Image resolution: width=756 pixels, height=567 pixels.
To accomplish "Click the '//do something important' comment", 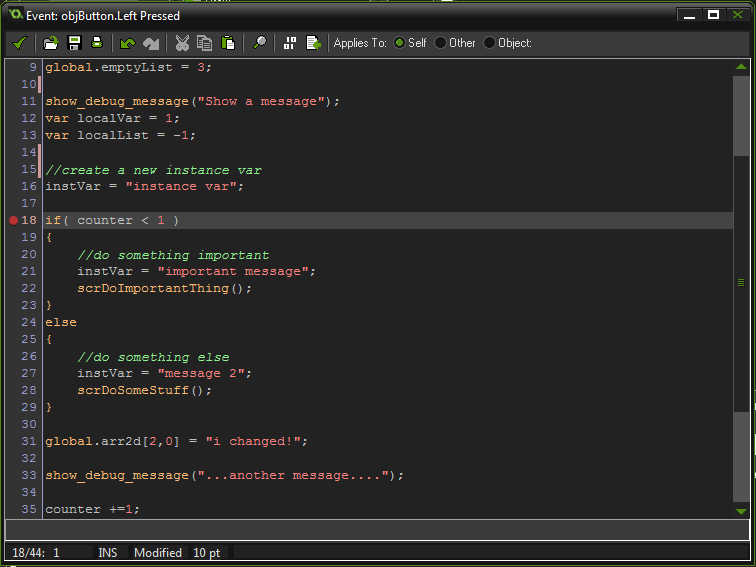I will 174,255.
